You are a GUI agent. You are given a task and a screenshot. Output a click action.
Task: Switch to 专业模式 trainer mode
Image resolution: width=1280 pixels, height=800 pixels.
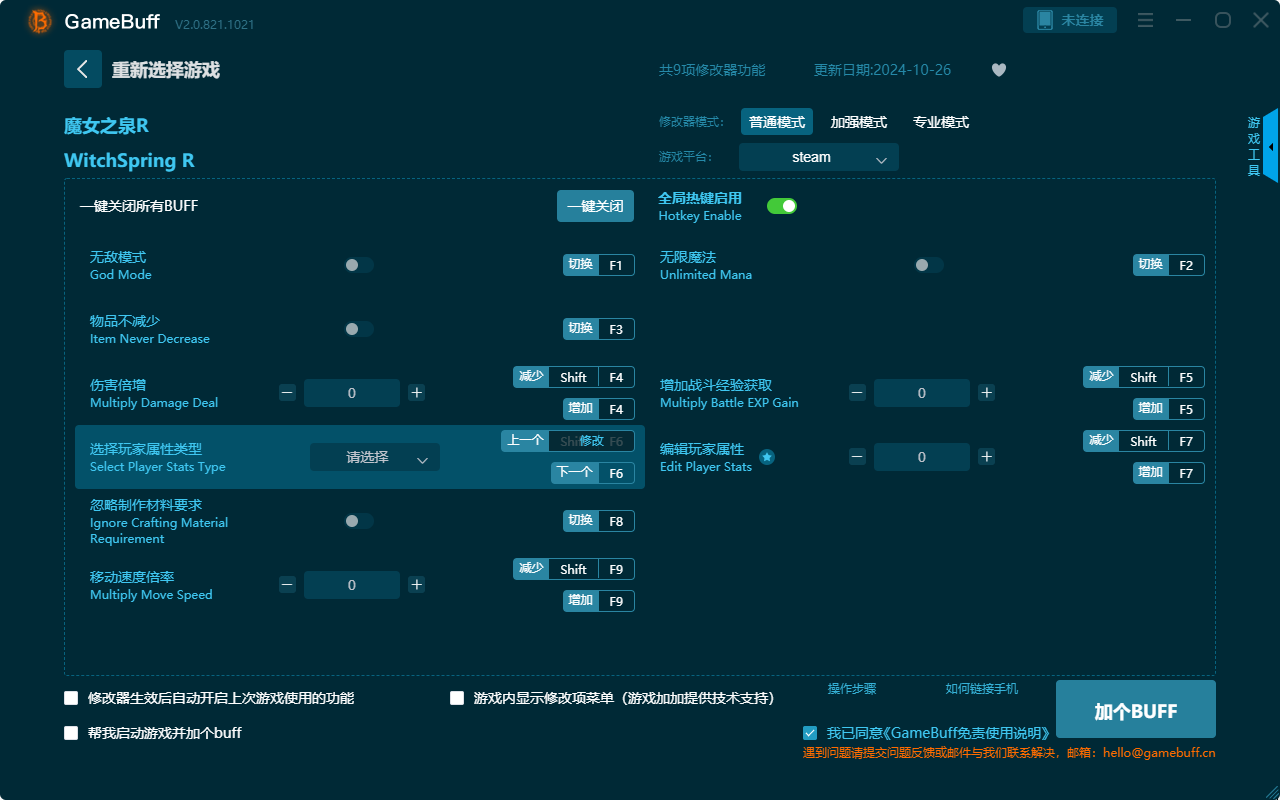click(x=941, y=121)
